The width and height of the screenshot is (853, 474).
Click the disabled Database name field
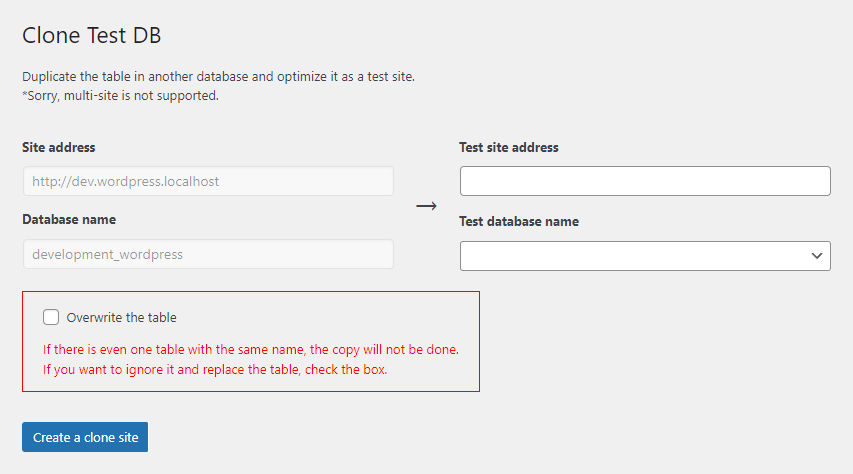click(207, 254)
